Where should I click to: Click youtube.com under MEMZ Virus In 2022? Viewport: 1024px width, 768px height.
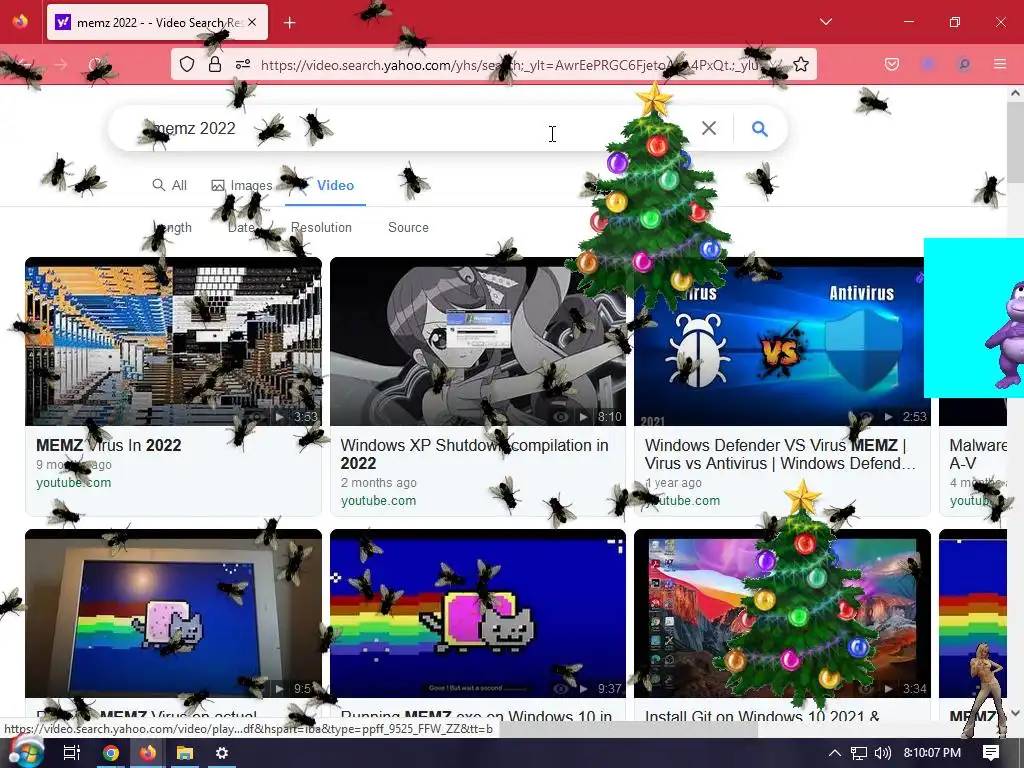(x=73, y=483)
